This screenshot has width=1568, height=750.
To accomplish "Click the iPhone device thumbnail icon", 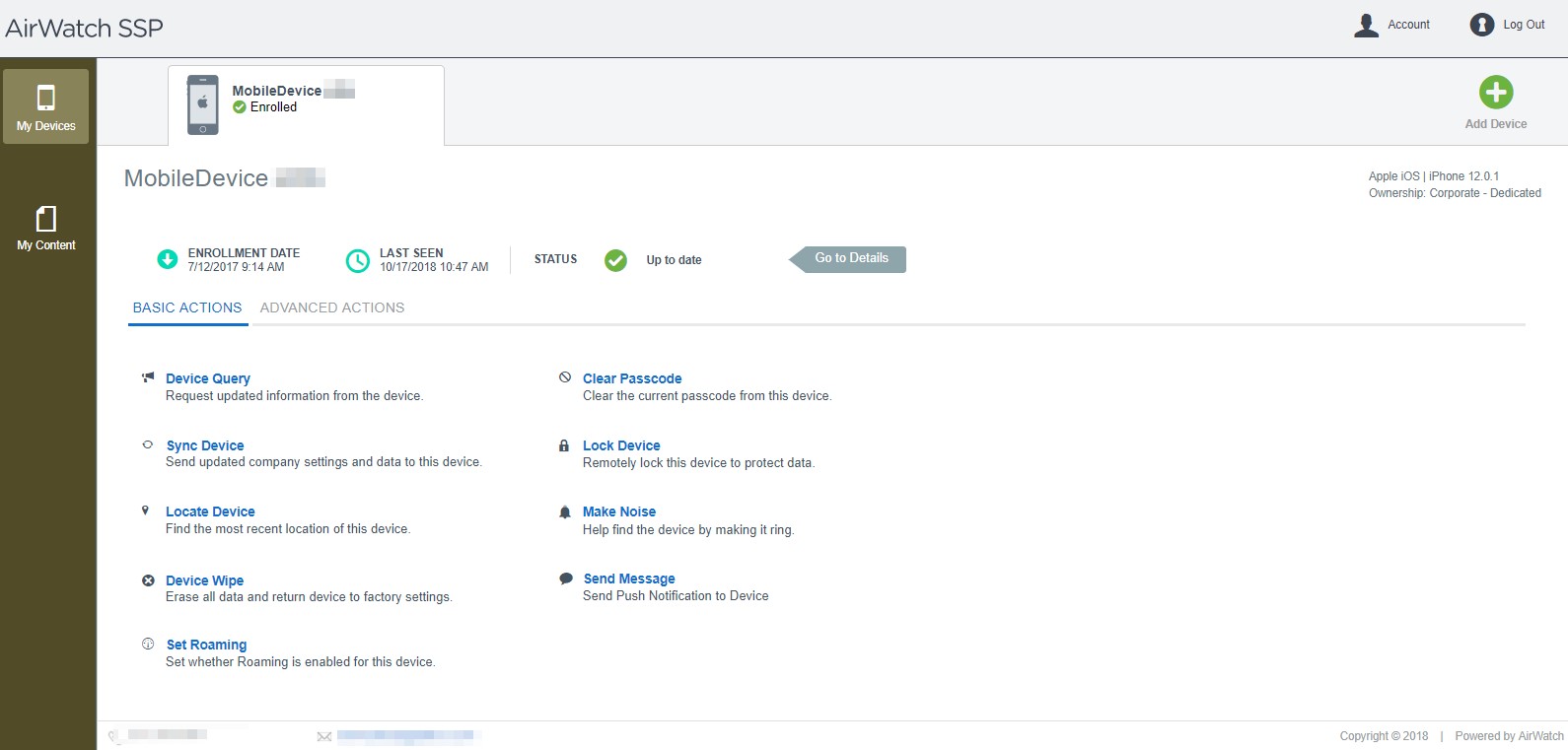I will (202, 104).
